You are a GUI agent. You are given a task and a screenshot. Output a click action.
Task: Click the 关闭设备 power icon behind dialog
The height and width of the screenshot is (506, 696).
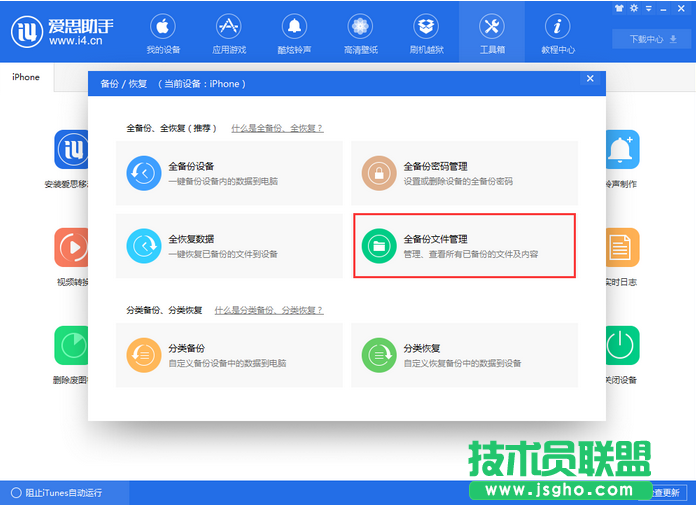pyautogui.click(x=622, y=346)
